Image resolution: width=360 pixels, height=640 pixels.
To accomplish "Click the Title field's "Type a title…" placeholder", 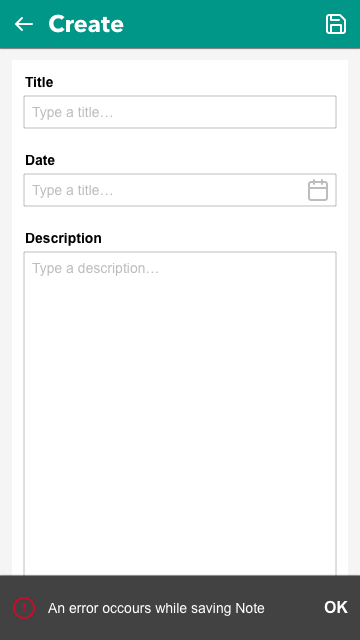I will (73, 112).
